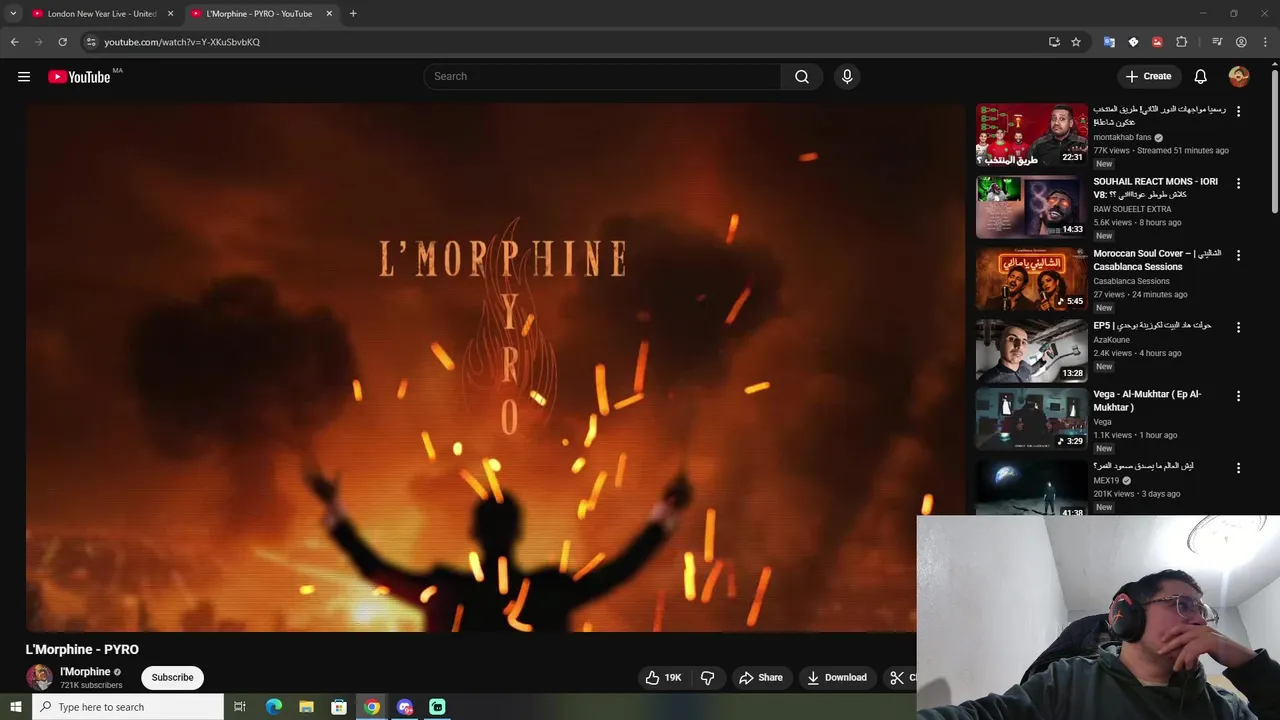Image resolution: width=1280 pixels, height=720 pixels.
Task: Click the search magnifier button
Action: point(802,77)
